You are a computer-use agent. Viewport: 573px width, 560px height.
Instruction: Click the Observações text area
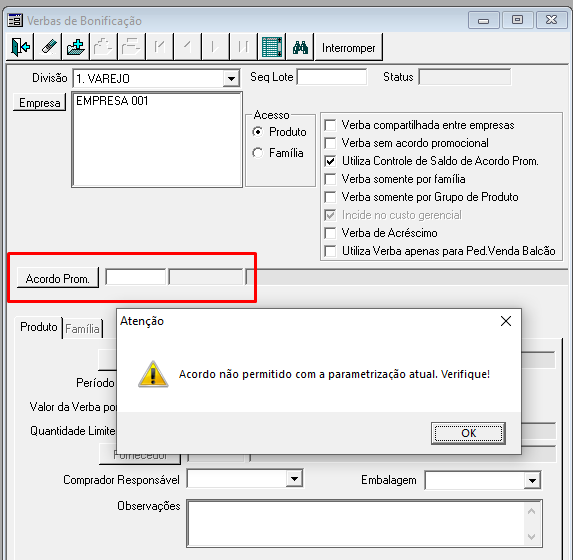pos(357,523)
